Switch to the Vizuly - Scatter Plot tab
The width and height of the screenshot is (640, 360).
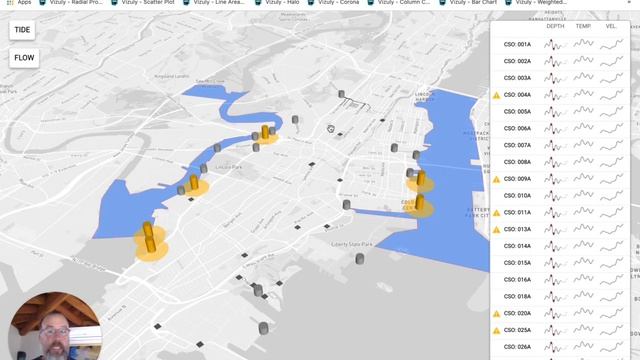[143, 2]
